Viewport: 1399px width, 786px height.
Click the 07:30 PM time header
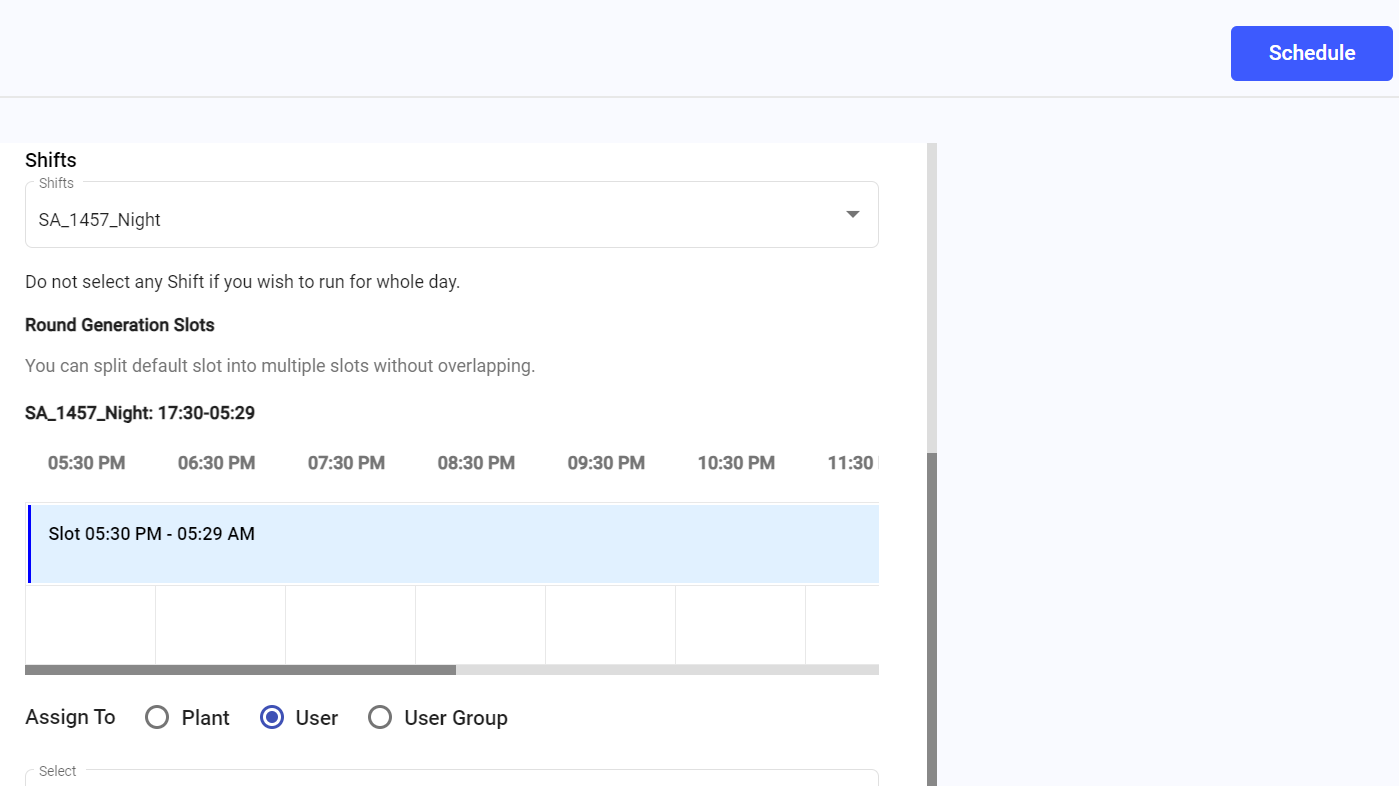pos(347,463)
